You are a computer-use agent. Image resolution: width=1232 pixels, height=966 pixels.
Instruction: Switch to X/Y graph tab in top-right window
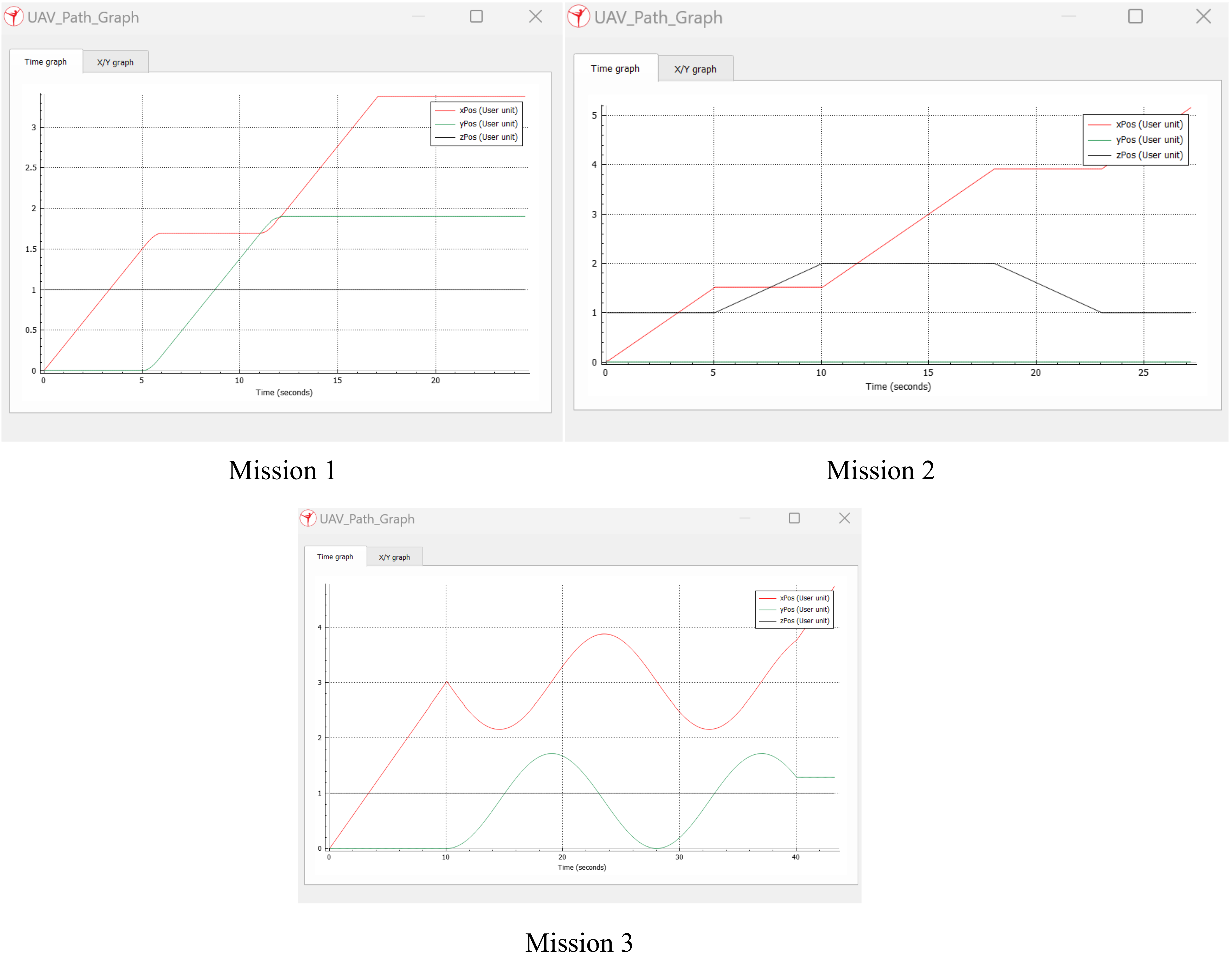pos(695,69)
